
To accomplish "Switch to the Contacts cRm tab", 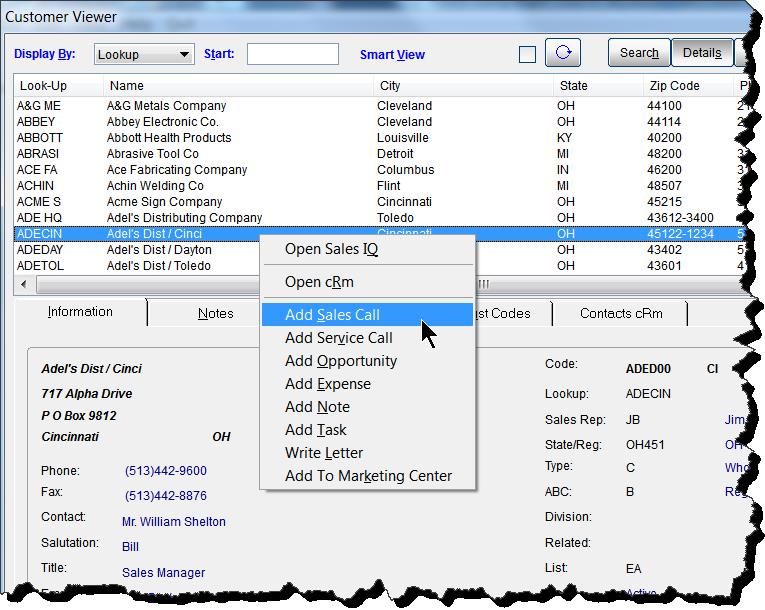I will [x=621, y=313].
